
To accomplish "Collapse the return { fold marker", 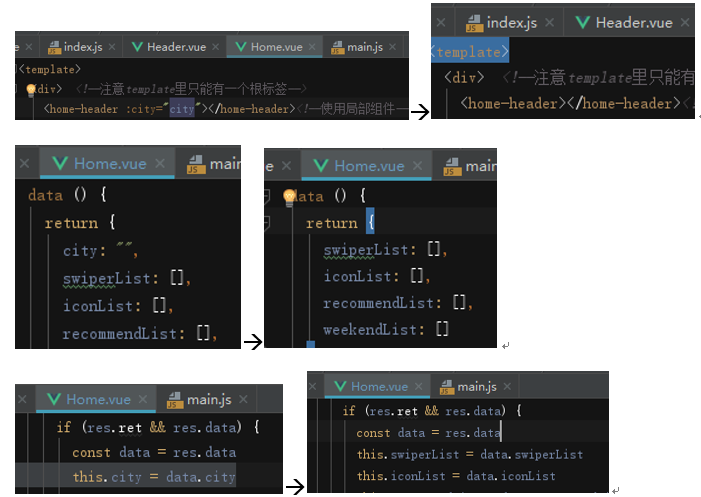I will coord(266,222).
